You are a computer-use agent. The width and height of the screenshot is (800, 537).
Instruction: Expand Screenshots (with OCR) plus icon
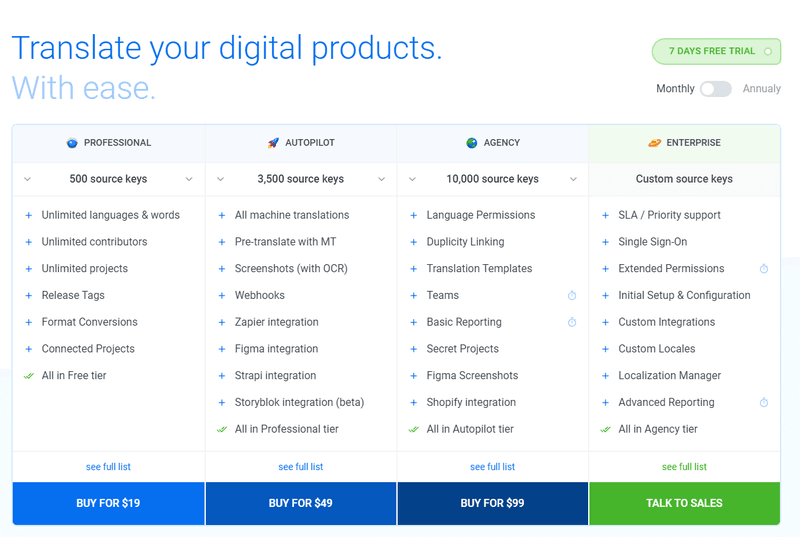tap(221, 269)
